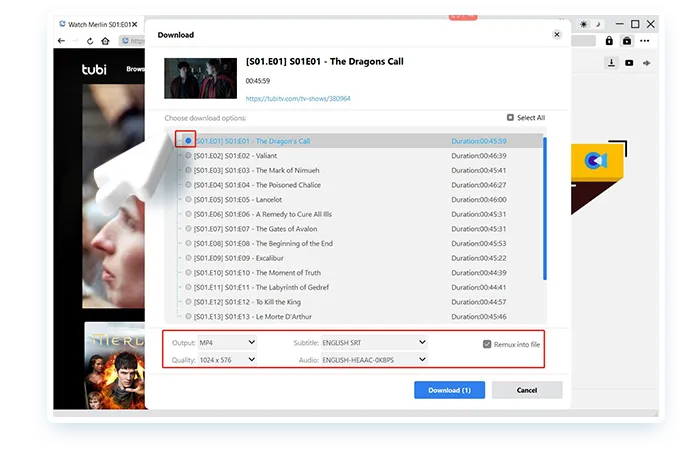Select S01E08 Beginning of the End radio
The width and height of the screenshot is (684, 449).
pyautogui.click(x=188, y=243)
